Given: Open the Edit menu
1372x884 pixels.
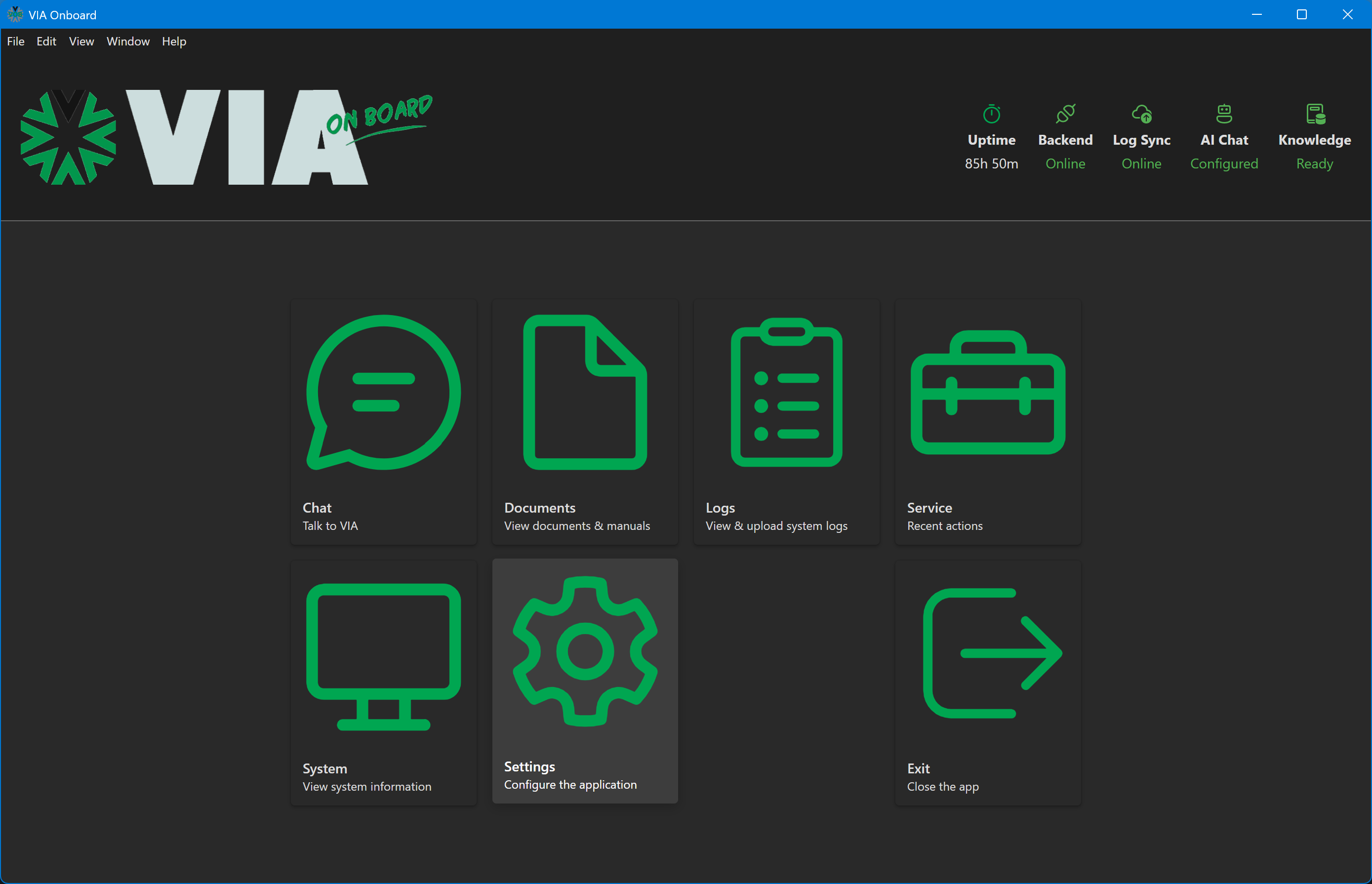Looking at the screenshot, I should (46, 41).
